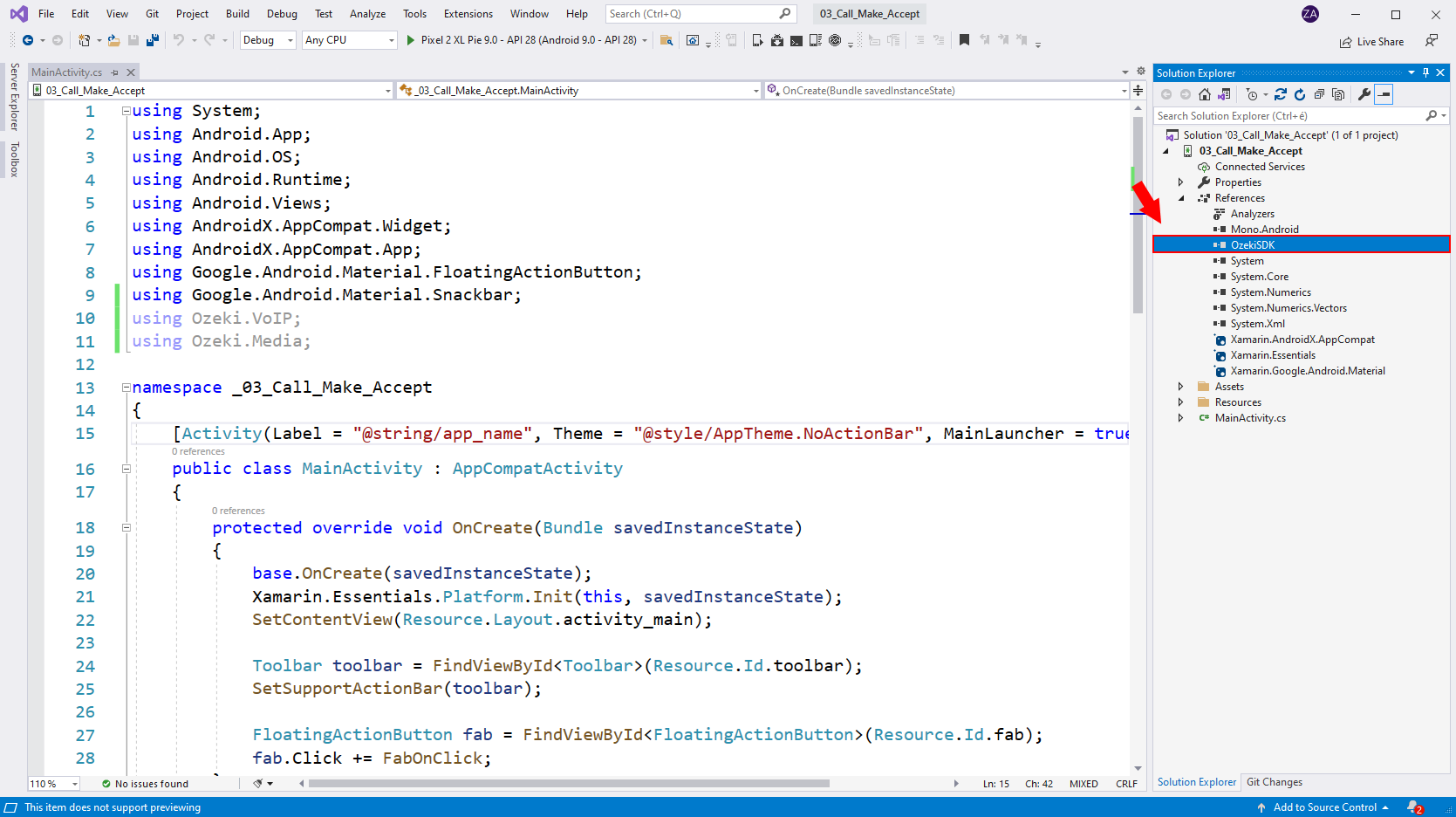Open the Live Share session

1372,41
